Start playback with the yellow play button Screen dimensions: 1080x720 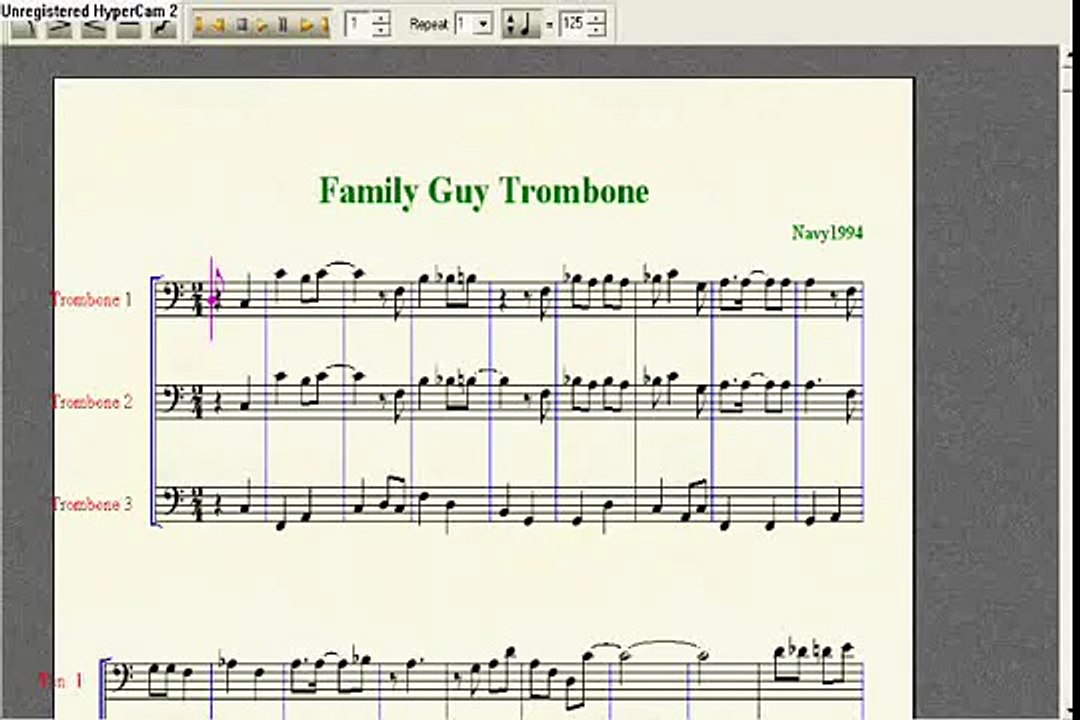tap(262, 25)
